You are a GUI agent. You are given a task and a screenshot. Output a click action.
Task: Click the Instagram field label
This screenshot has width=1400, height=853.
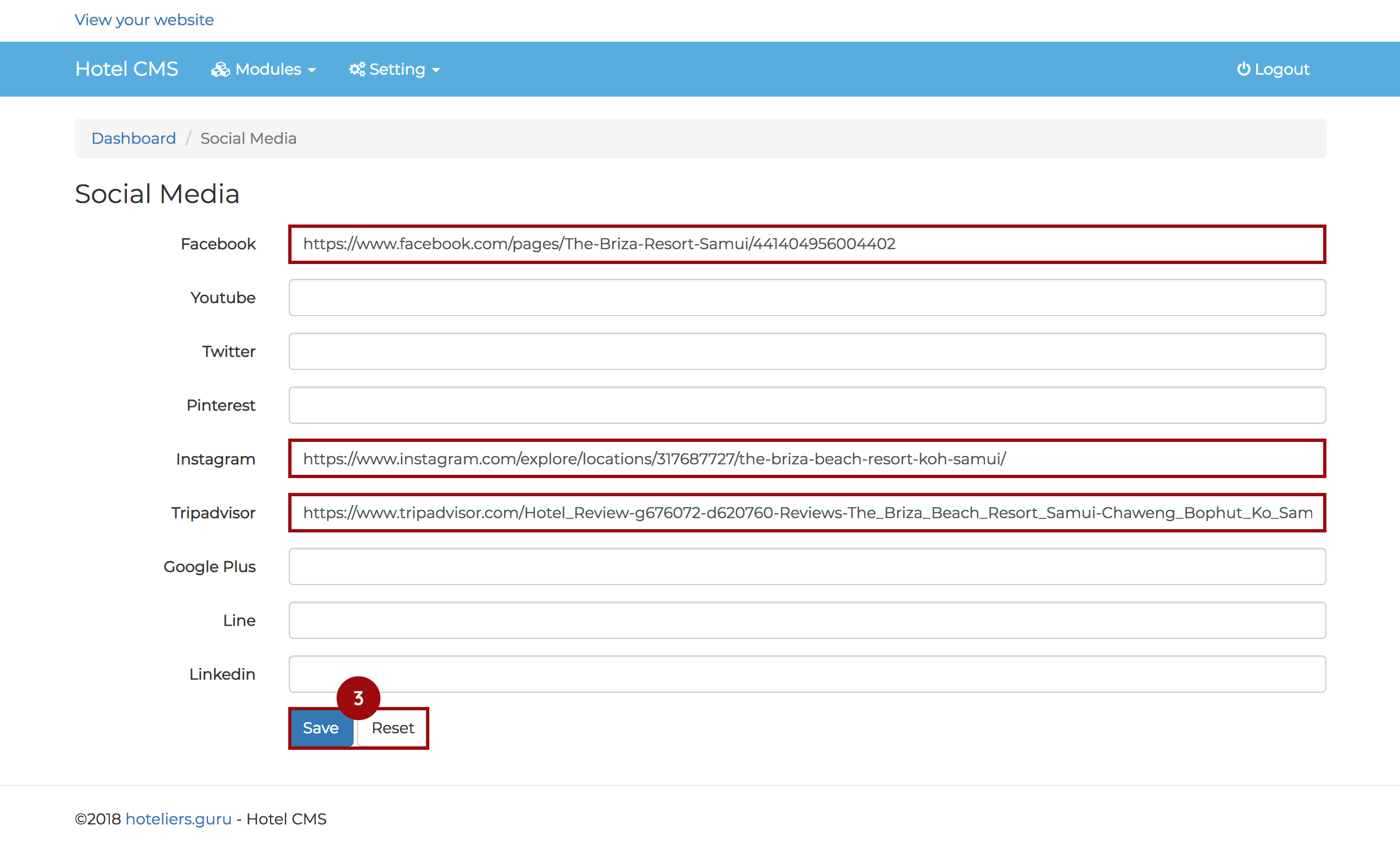[x=216, y=459]
